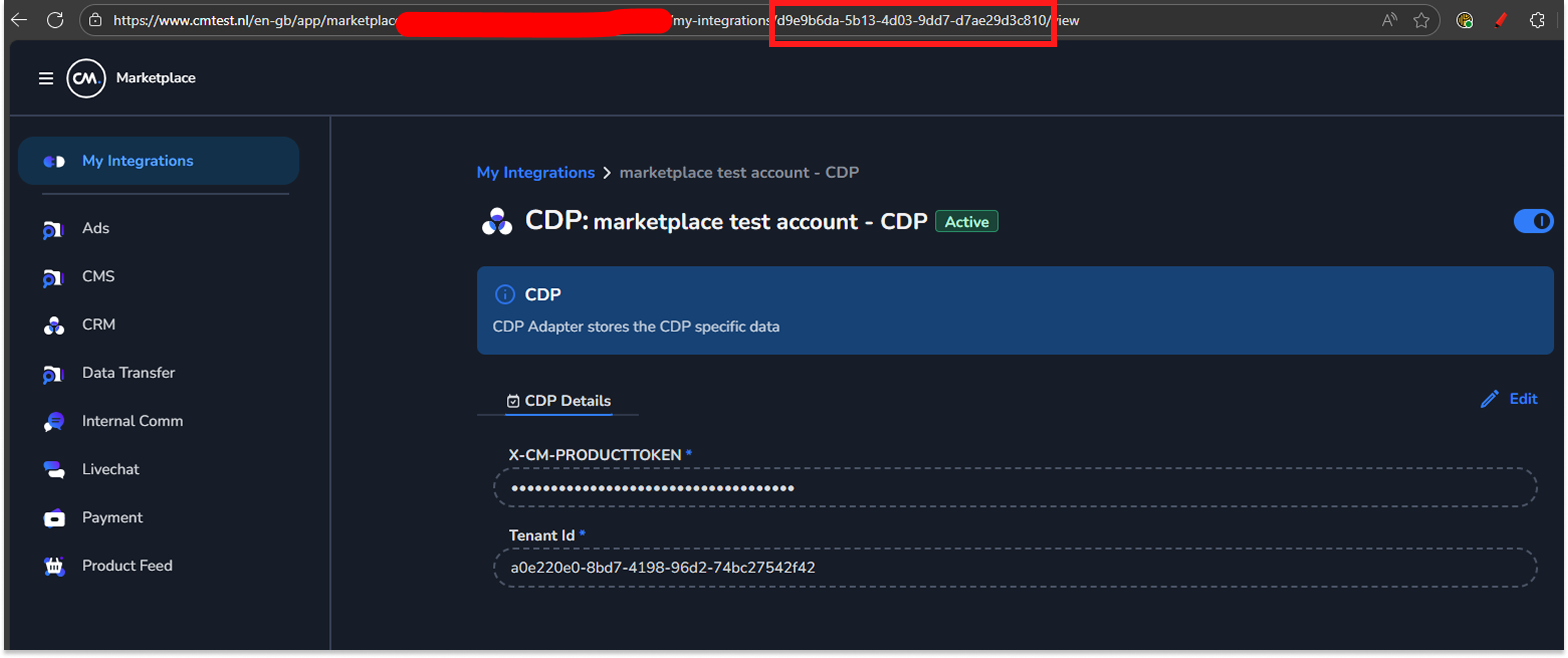Screen dimensions: 1568x658
Task: Bookmark page with star icon
Action: click(1421, 20)
